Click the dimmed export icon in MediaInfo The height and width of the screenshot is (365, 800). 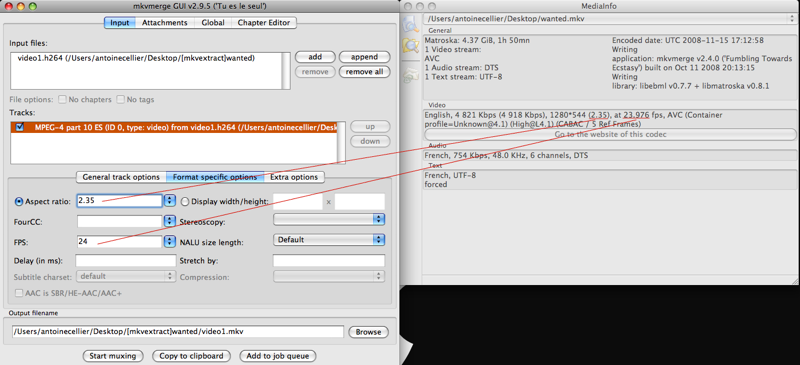point(410,76)
